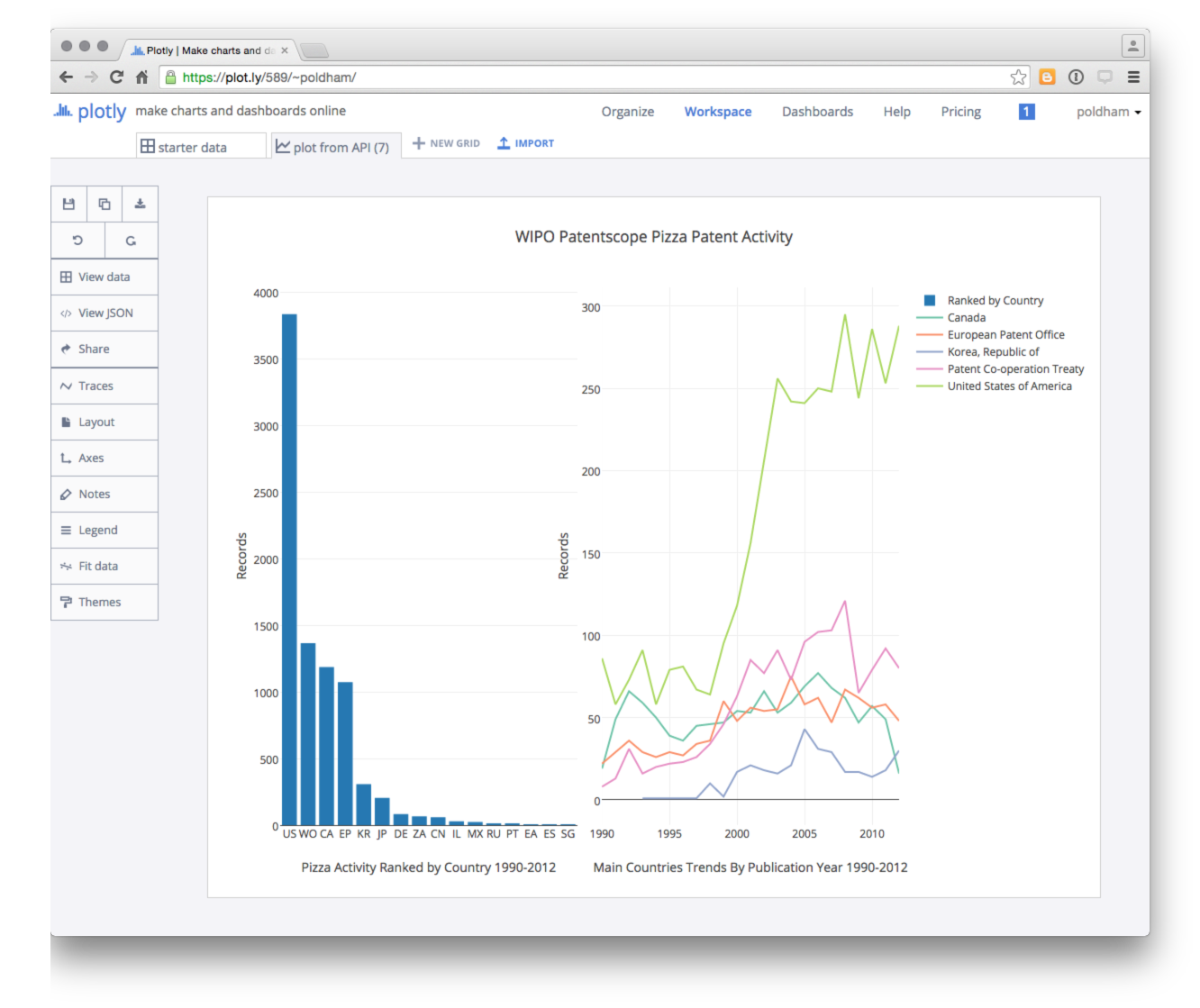Click inside the browser address bar
The width and height of the screenshot is (1200, 1008).
point(541,77)
